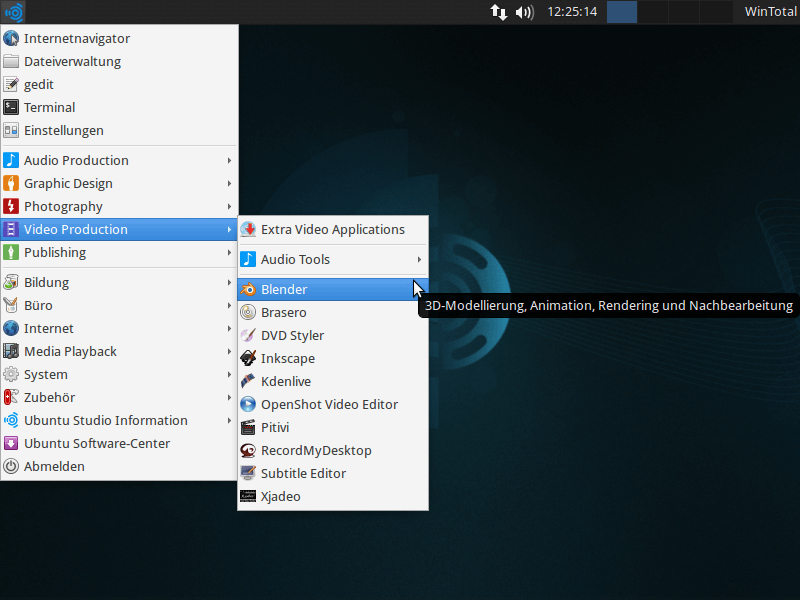Click the network arrows icon in panel
This screenshot has height=600, width=800.
[498, 12]
